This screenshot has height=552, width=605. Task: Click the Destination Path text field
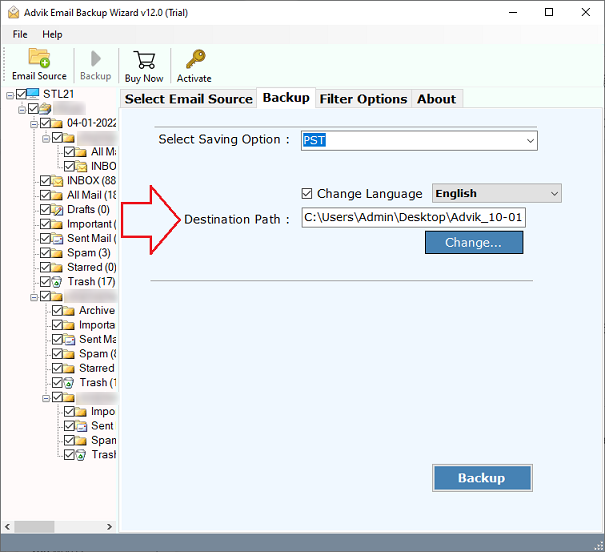[413, 218]
